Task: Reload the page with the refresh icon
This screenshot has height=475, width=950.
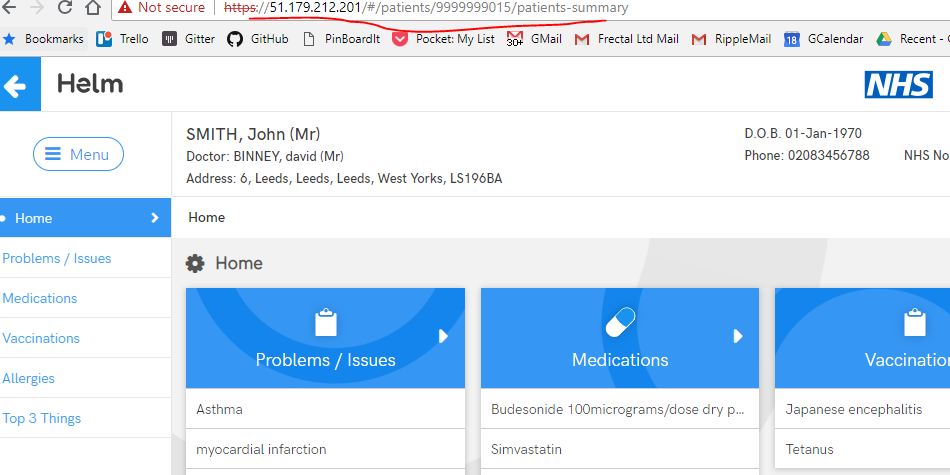Action: pyautogui.click(x=65, y=7)
